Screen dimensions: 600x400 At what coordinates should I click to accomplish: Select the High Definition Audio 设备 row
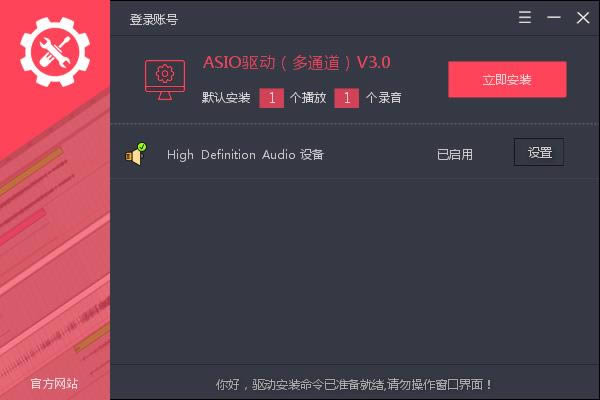(x=354, y=153)
